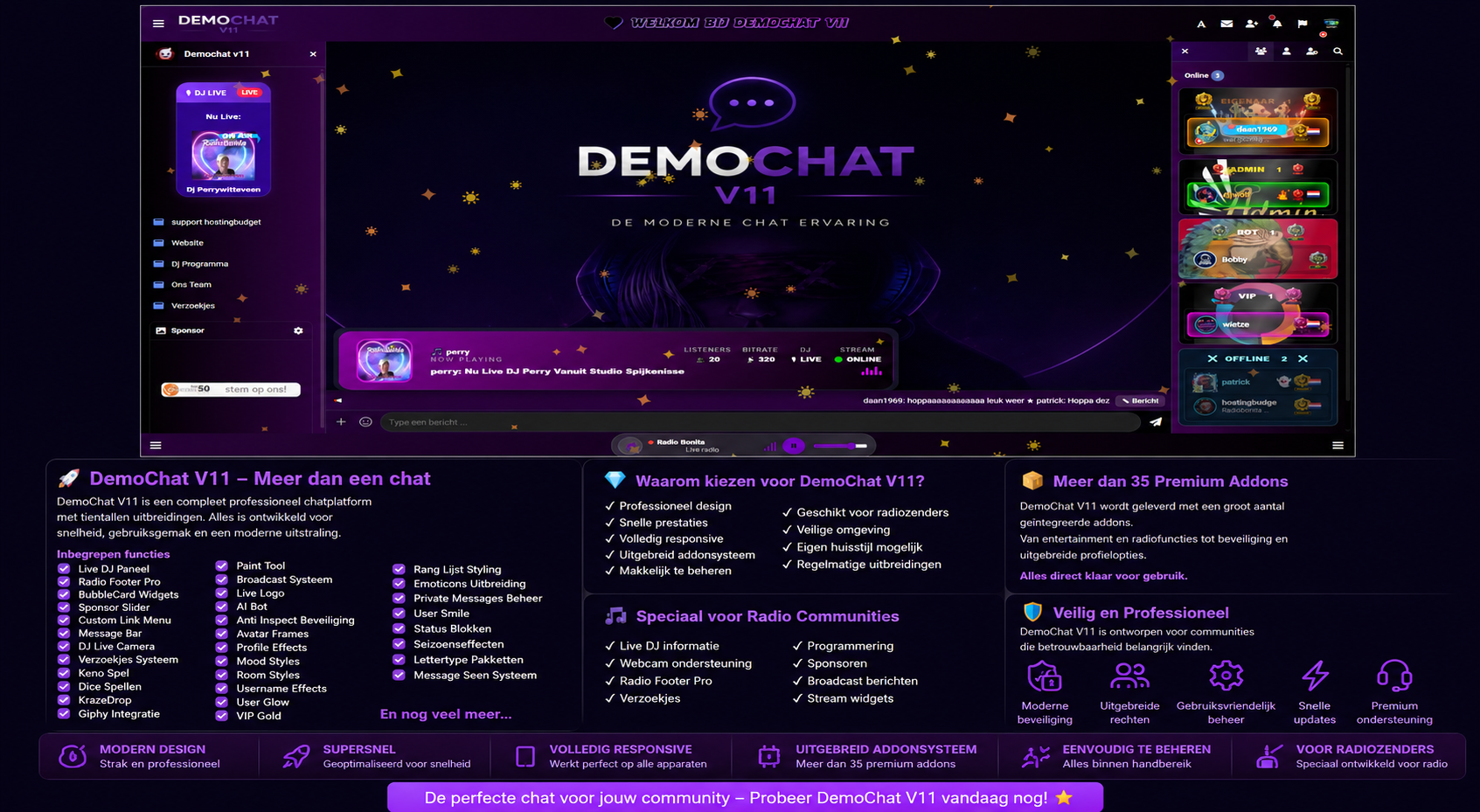This screenshot has width=1480, height=812.
Task: Select user daan1969 in the list
Action: point(1258,131)
